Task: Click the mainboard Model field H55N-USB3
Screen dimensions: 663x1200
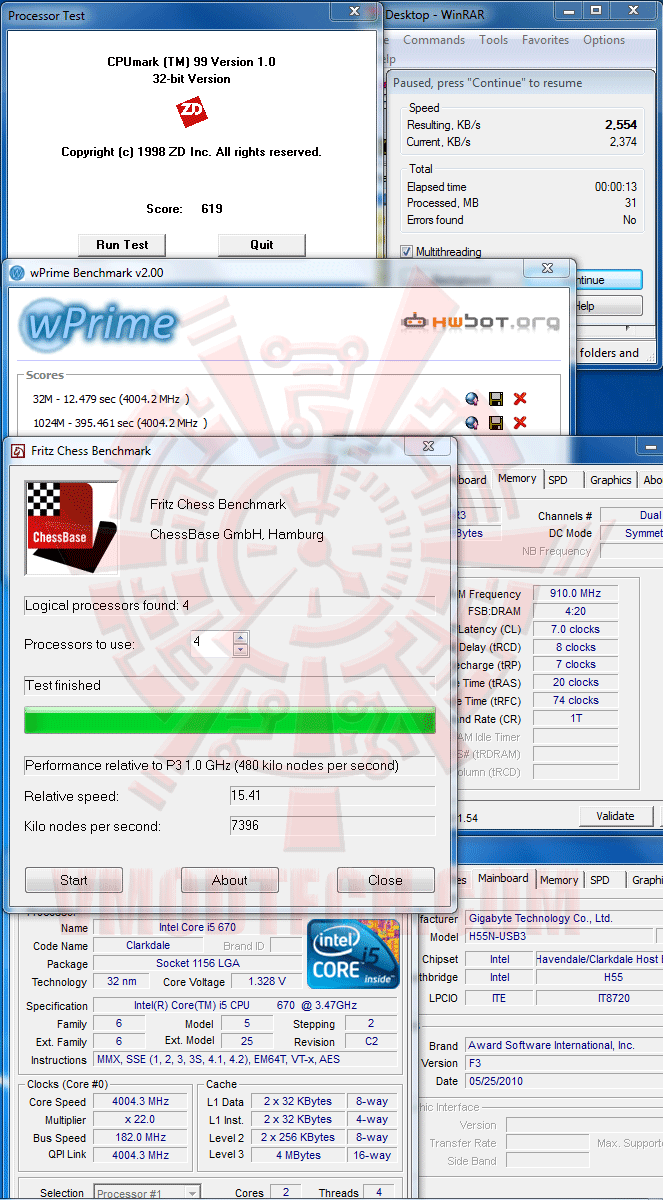Action: tap(558, 936)
